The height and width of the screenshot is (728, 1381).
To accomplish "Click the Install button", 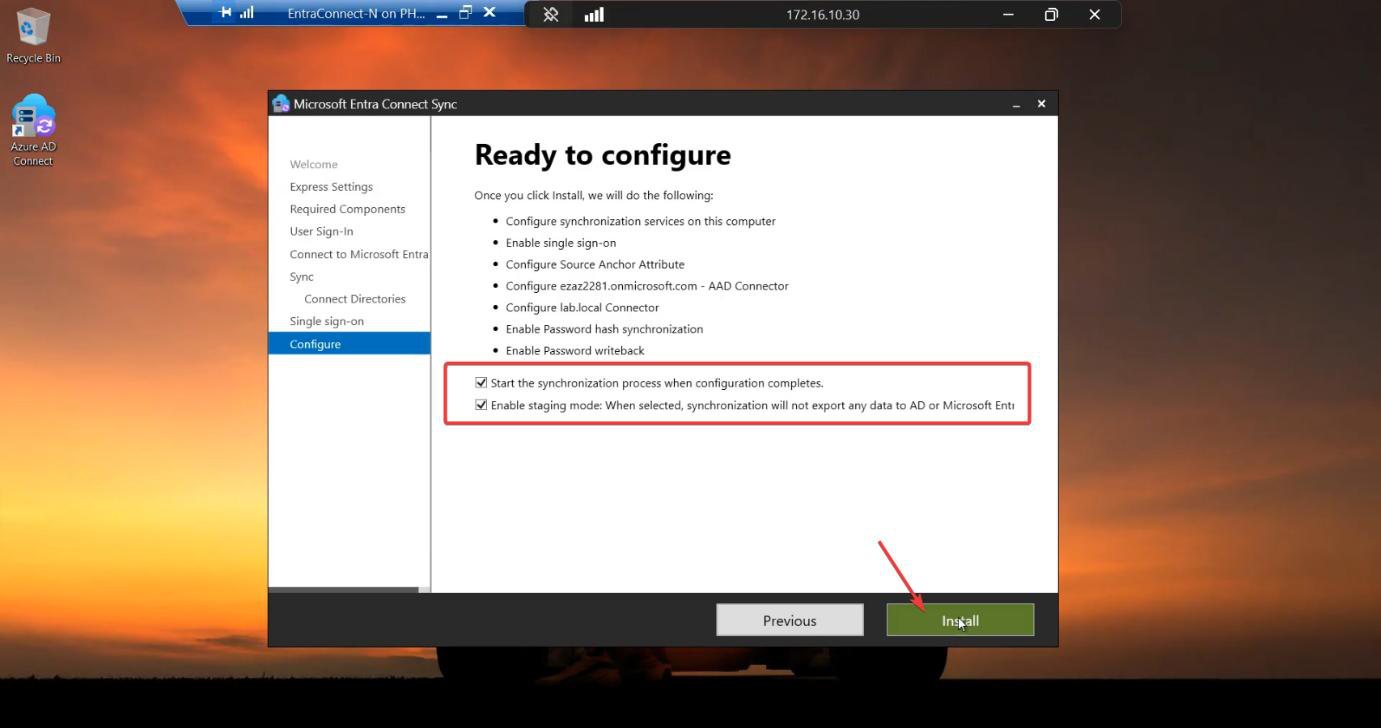I will [960, 620].
